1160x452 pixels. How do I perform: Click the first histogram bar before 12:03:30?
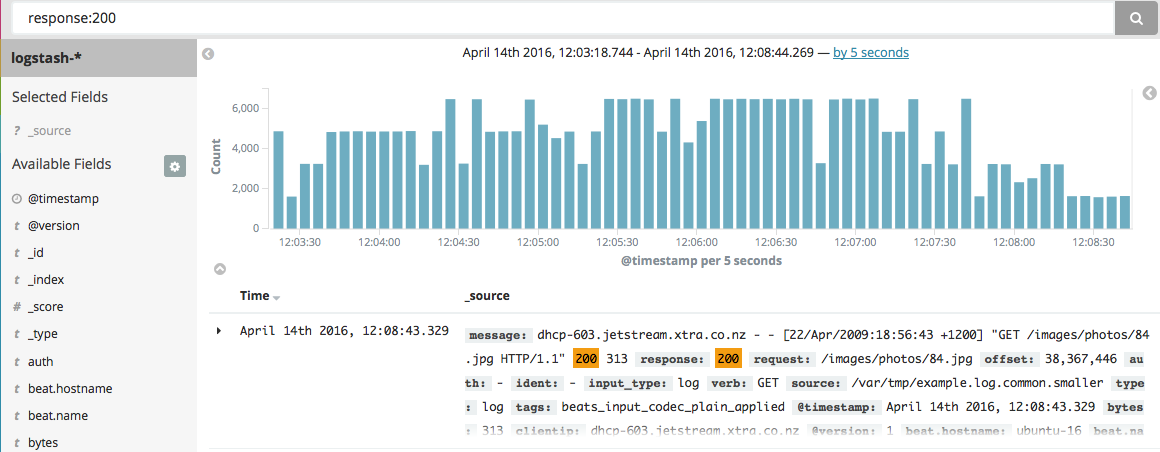278,180
